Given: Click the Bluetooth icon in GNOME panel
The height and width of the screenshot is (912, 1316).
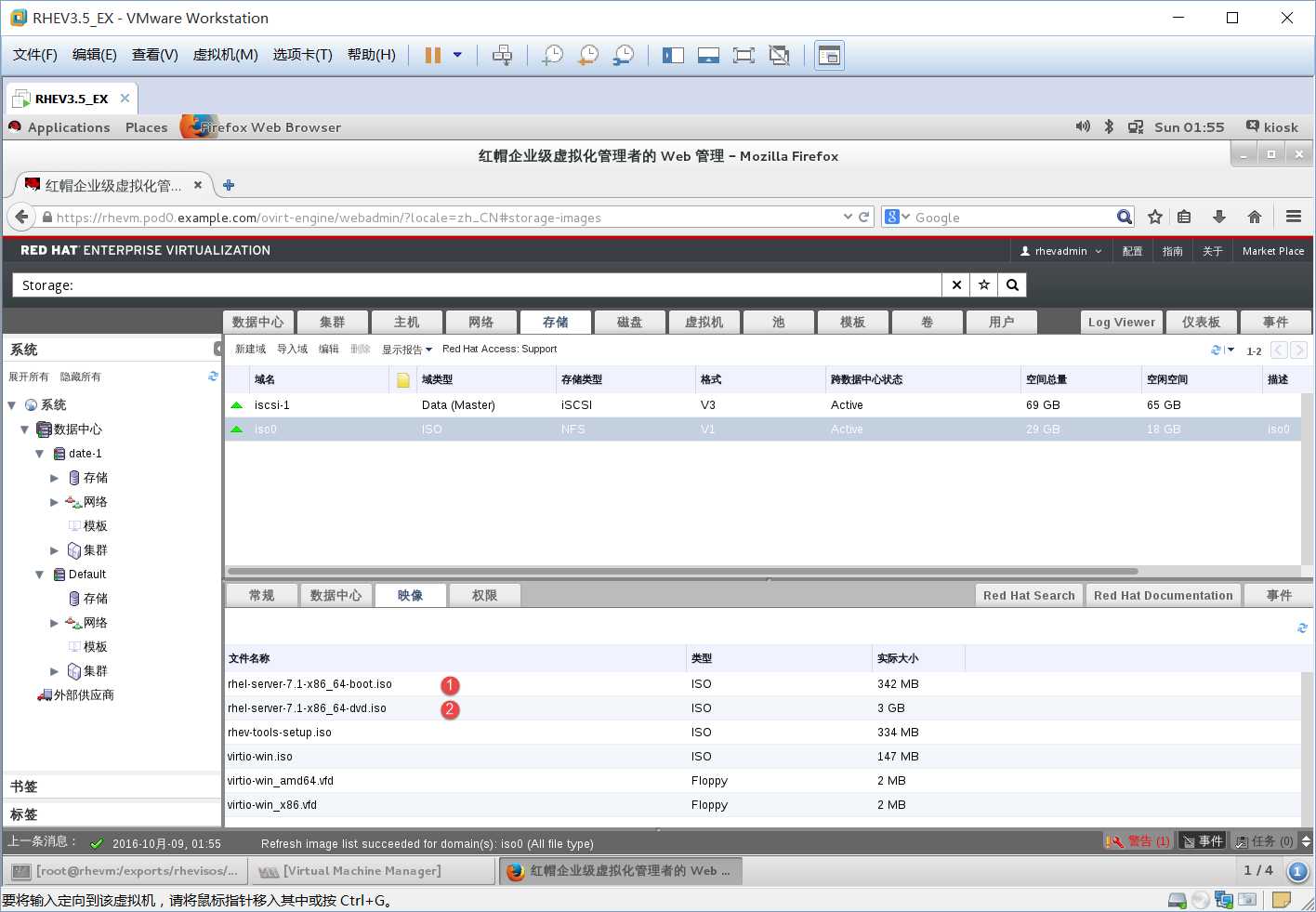Looking at the screenshot, I should coord(1109,126).
